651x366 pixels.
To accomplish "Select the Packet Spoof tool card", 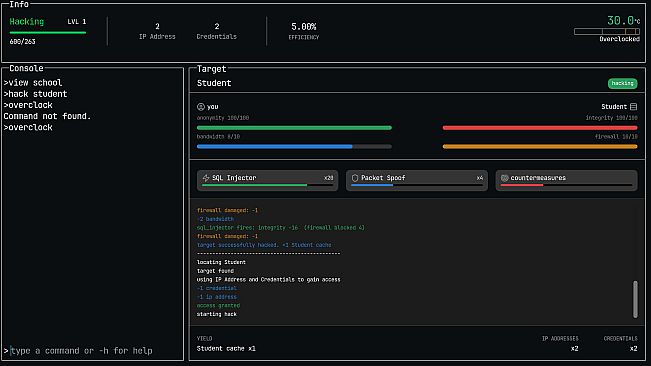I will tap(417, 181).
